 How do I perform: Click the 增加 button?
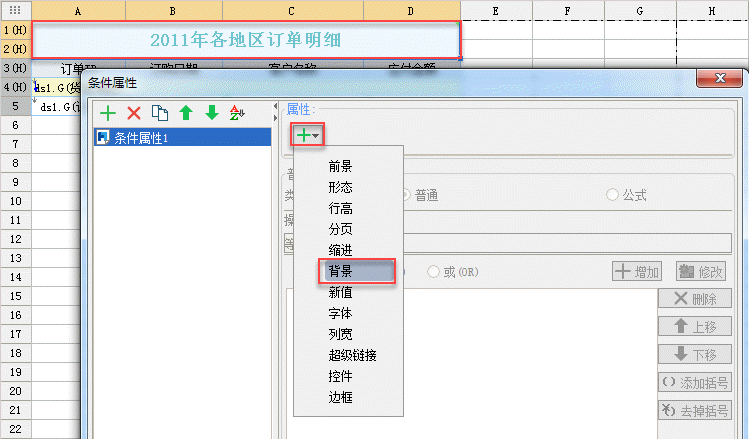[637, 272]
